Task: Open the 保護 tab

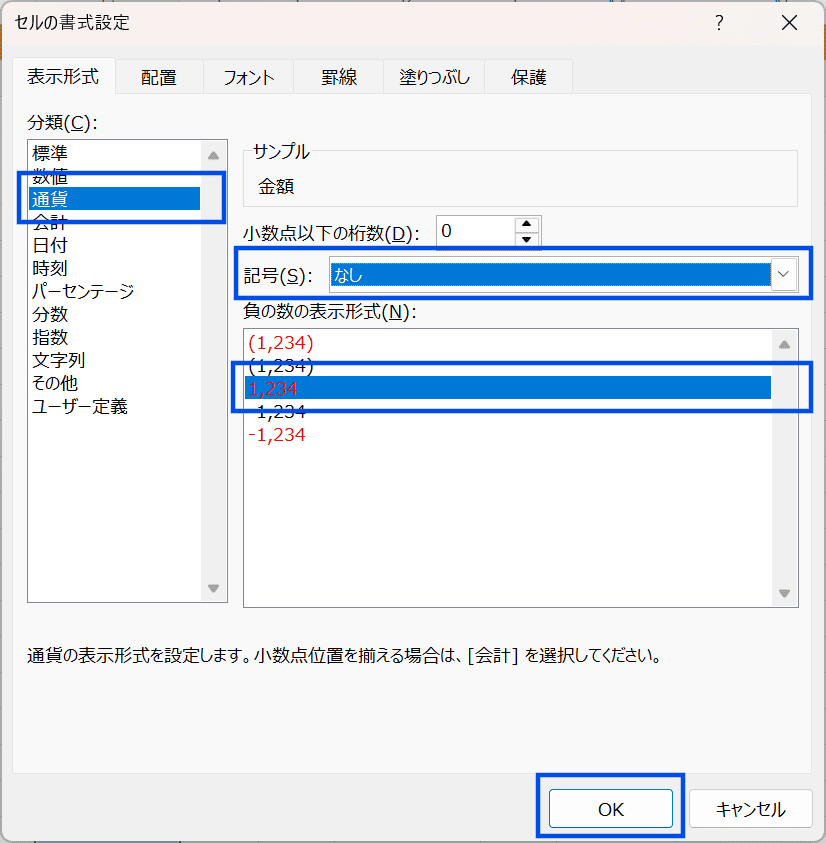Action: 528,77
